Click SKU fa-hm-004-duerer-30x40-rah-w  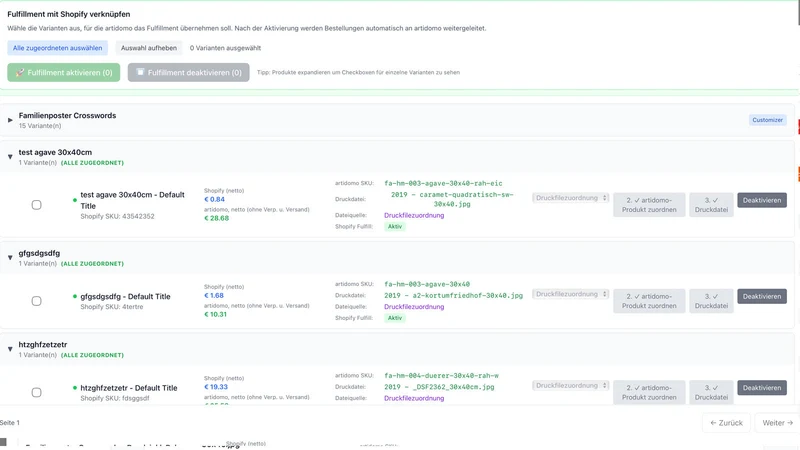pyautogui.click(x=441, y=376)
